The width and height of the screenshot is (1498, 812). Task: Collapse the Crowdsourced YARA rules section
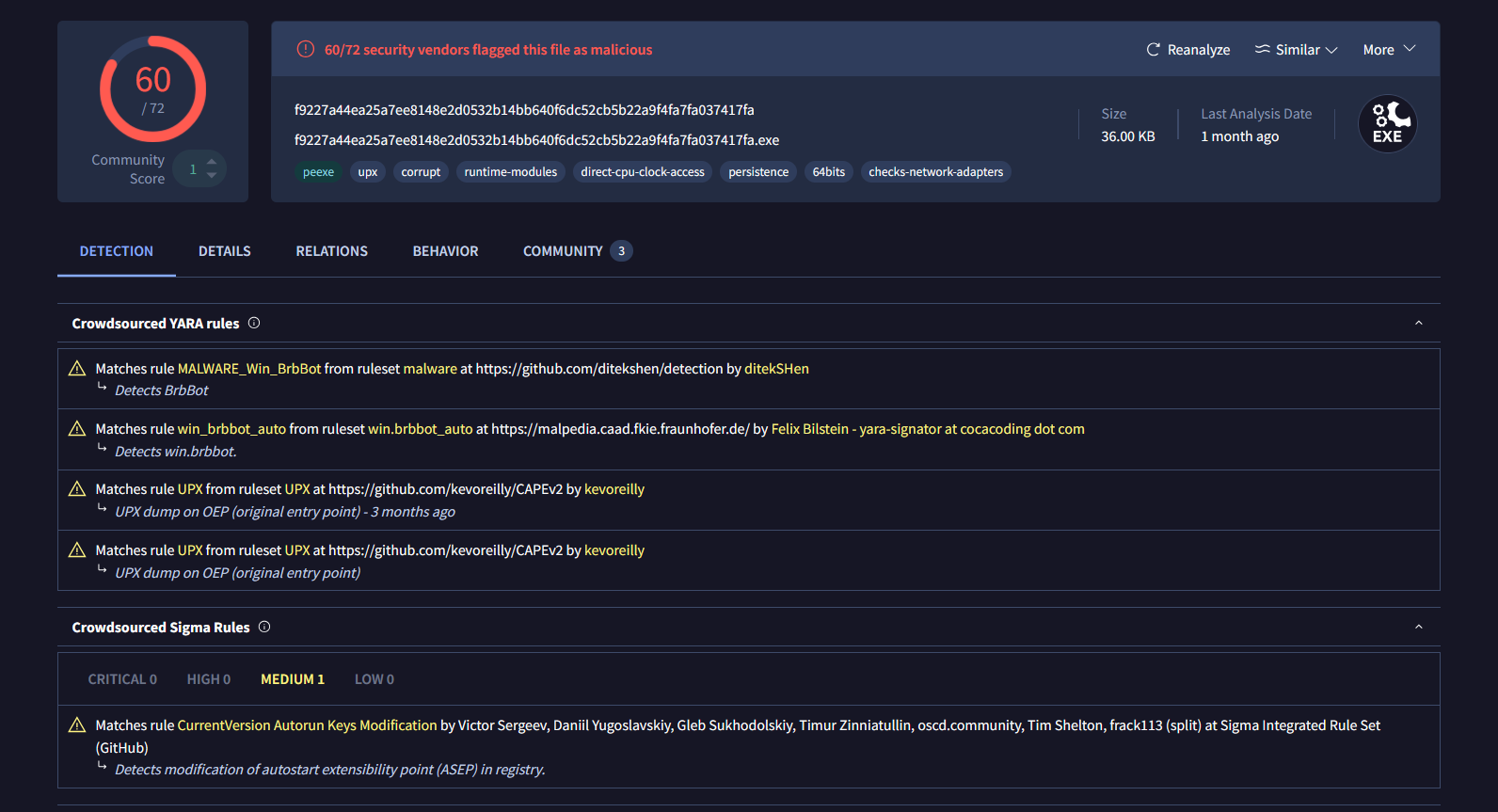1418,324
